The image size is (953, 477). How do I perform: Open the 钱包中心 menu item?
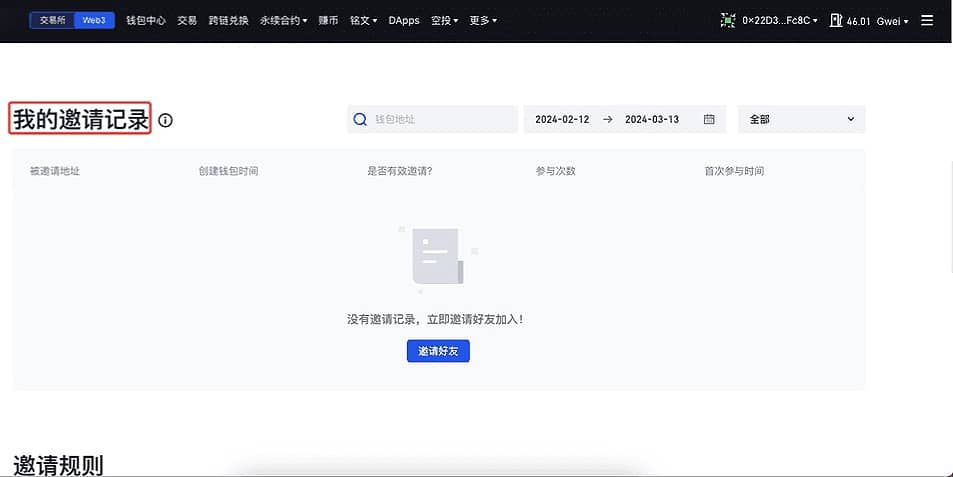pyautogui.click(x=146, y=20)
